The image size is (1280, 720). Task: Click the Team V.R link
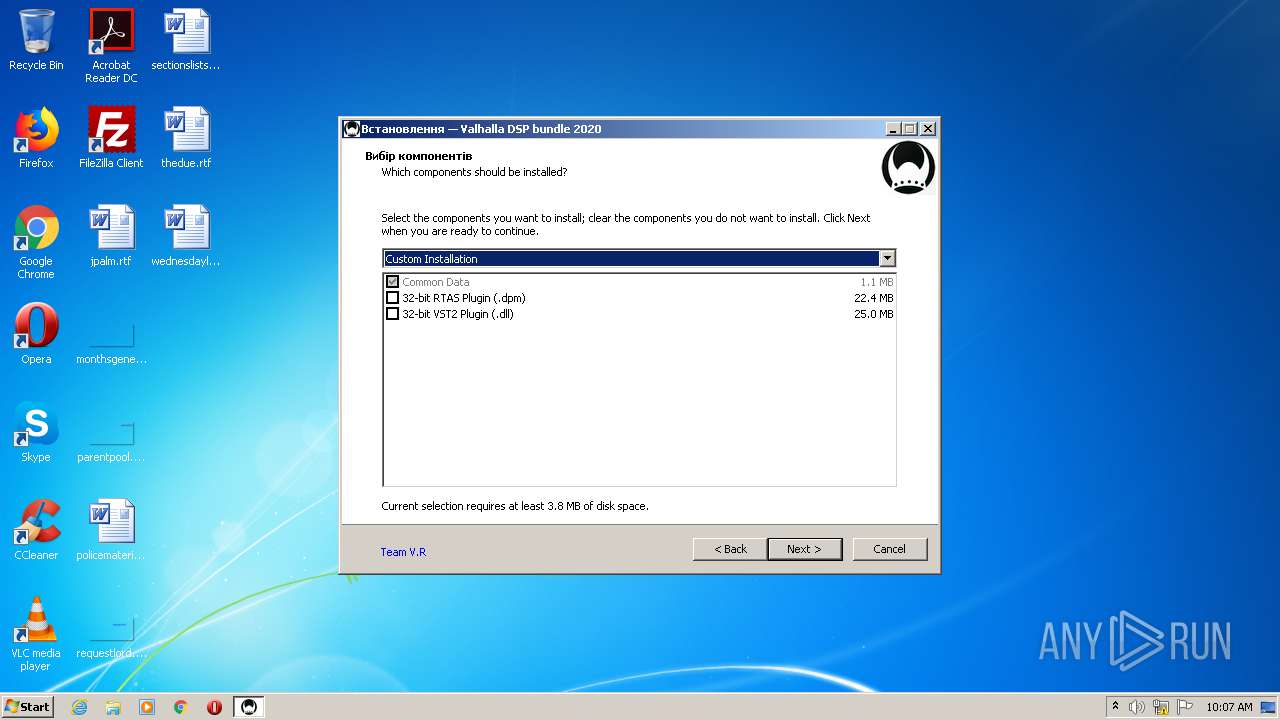click(403, 552)
